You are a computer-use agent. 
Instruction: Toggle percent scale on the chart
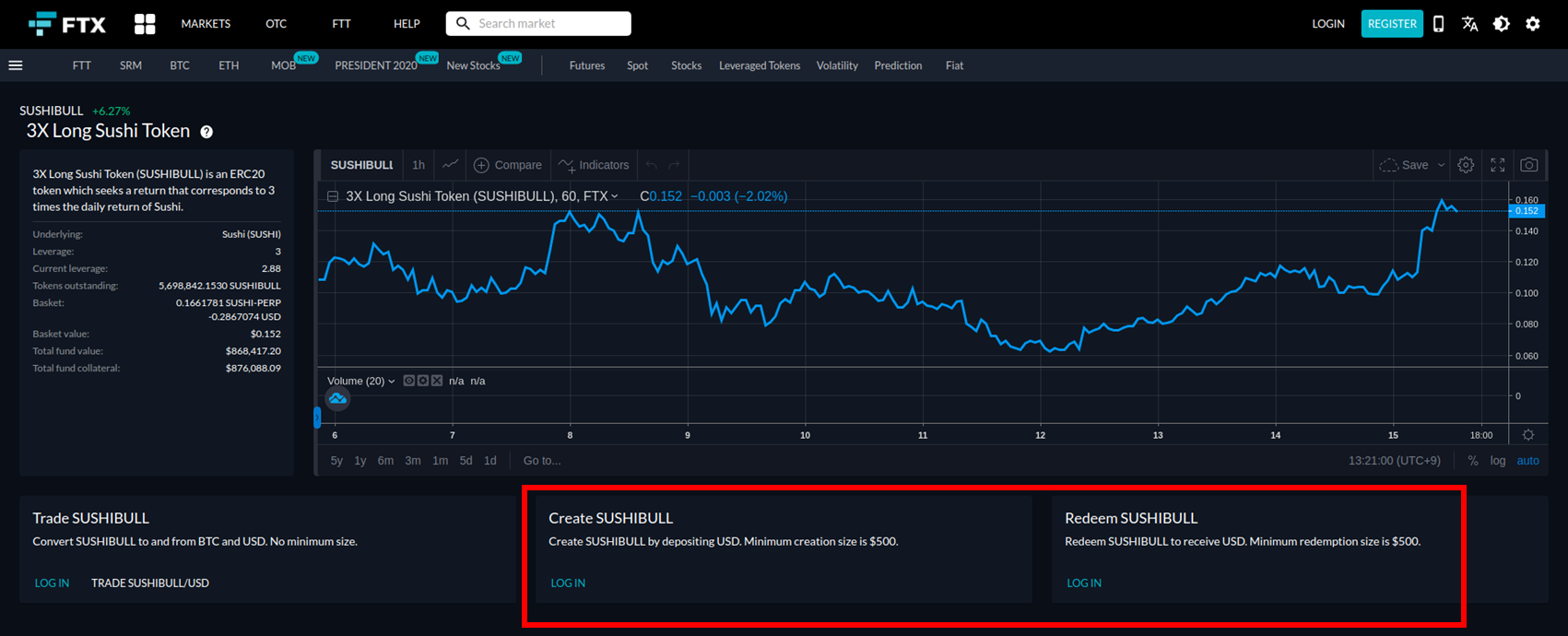pyautogui.click(x=1473, y=461)
